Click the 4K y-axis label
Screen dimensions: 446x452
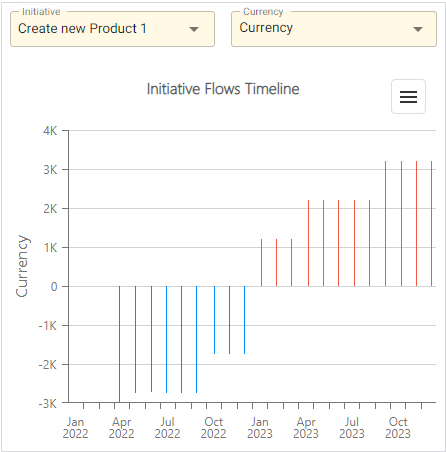(50, 131)
